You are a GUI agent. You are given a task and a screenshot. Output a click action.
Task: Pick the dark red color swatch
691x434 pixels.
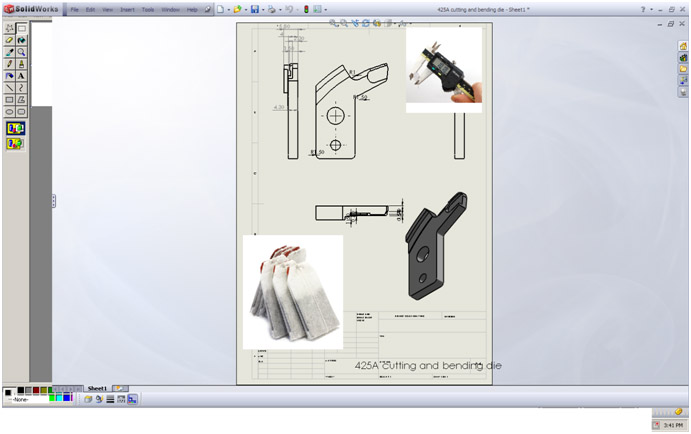point(36,390)
